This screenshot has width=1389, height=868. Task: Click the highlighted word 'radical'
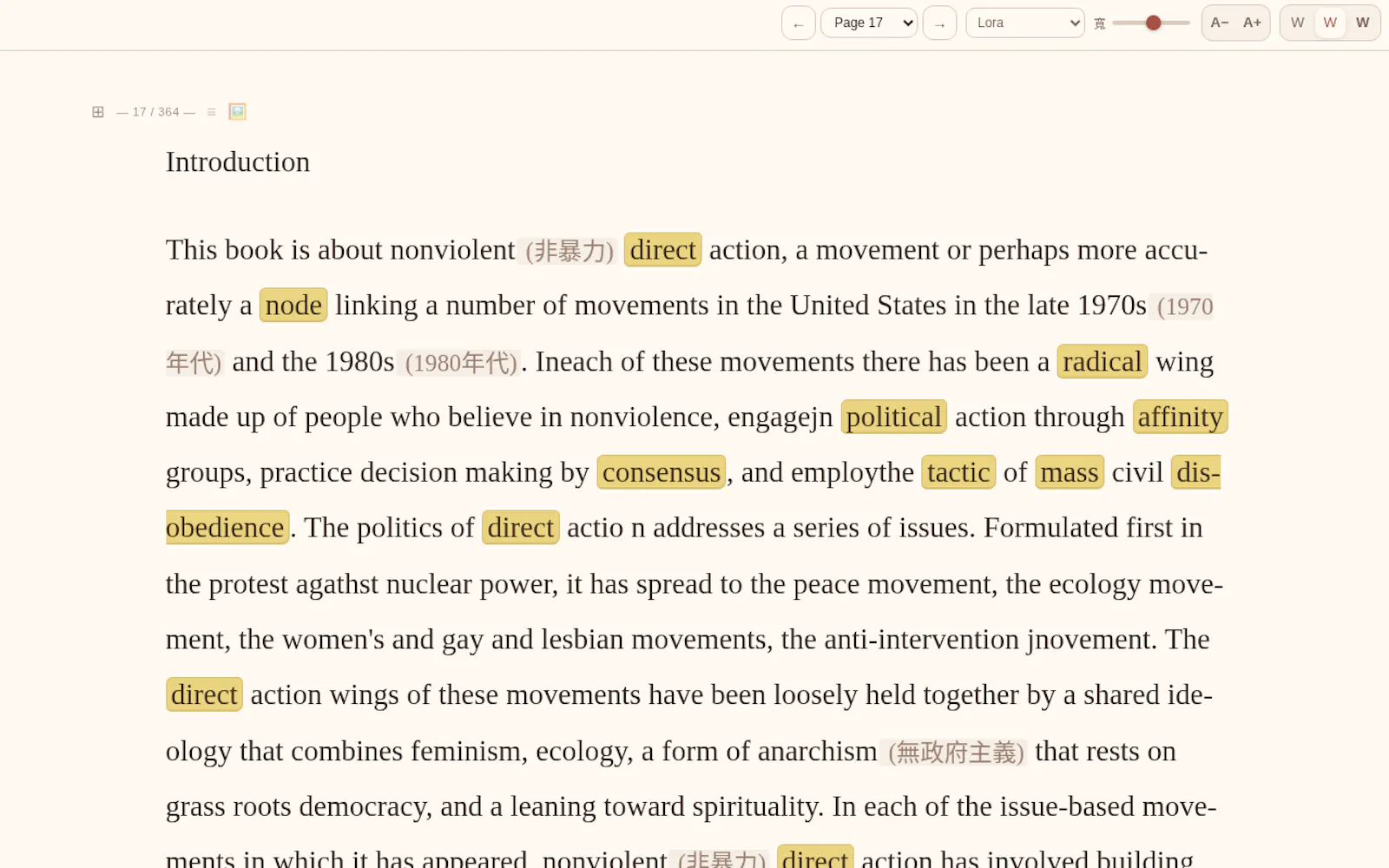(1103, 362)
